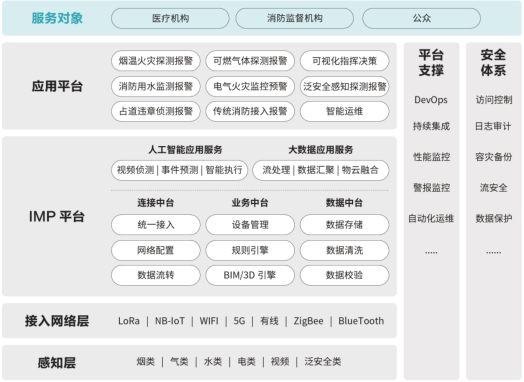Click 泛安全感知探测报警 pill

click(x=345, y=86)
